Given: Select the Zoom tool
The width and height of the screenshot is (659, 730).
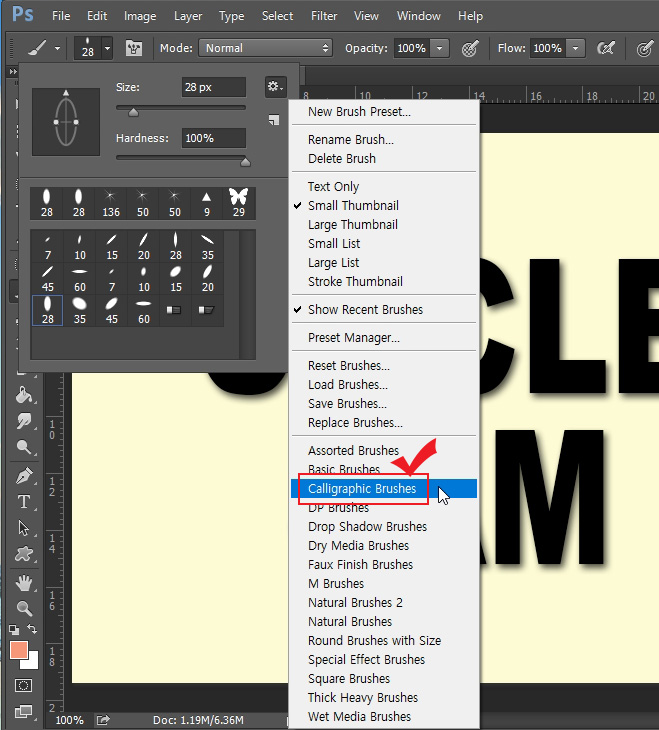Looking at the screenshot, I should 24,608.
